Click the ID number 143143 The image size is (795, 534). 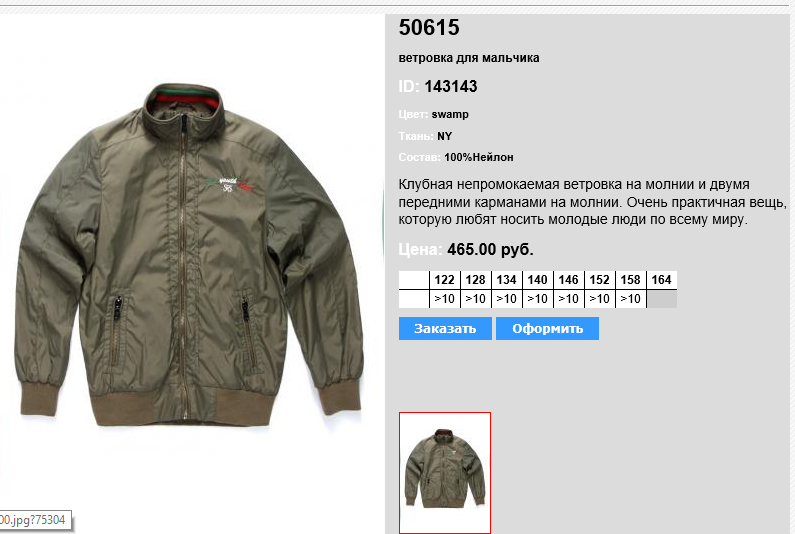[x=451, y=87]
